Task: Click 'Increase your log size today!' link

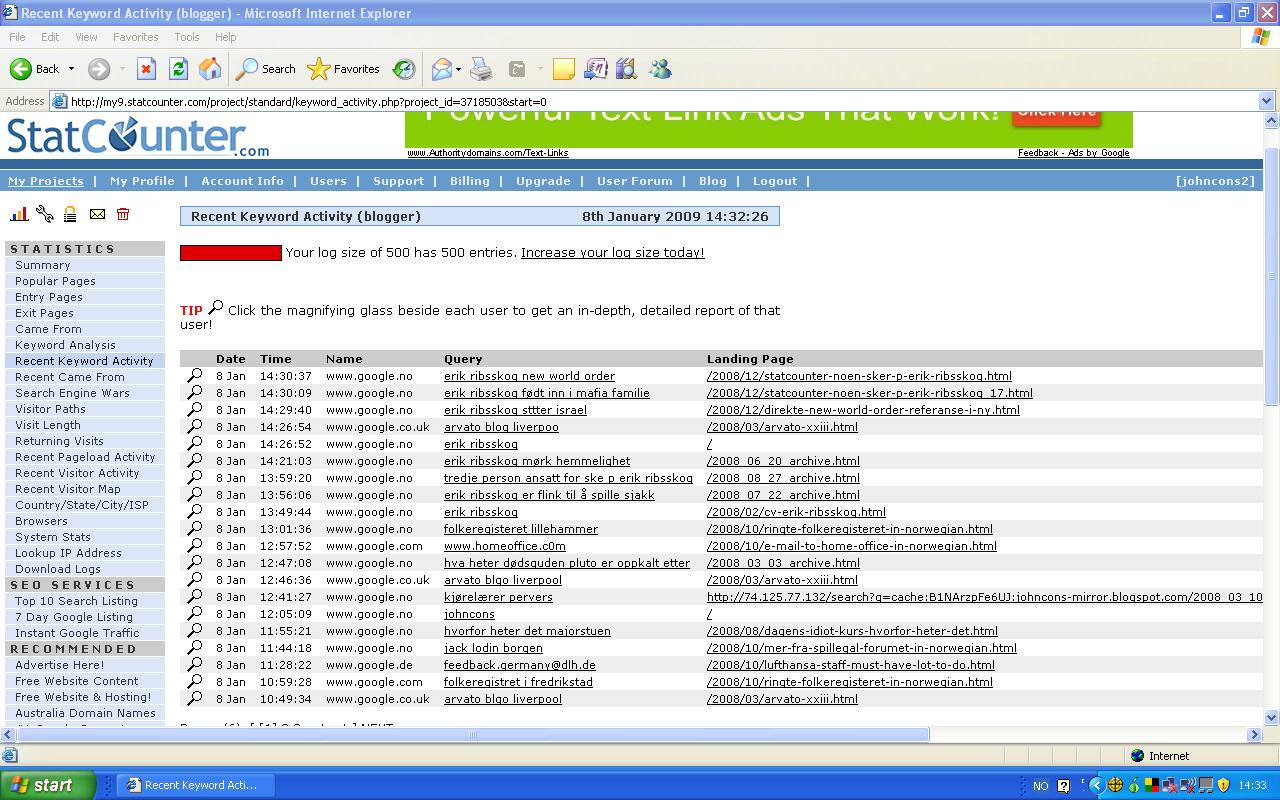Action: point(612,253)
